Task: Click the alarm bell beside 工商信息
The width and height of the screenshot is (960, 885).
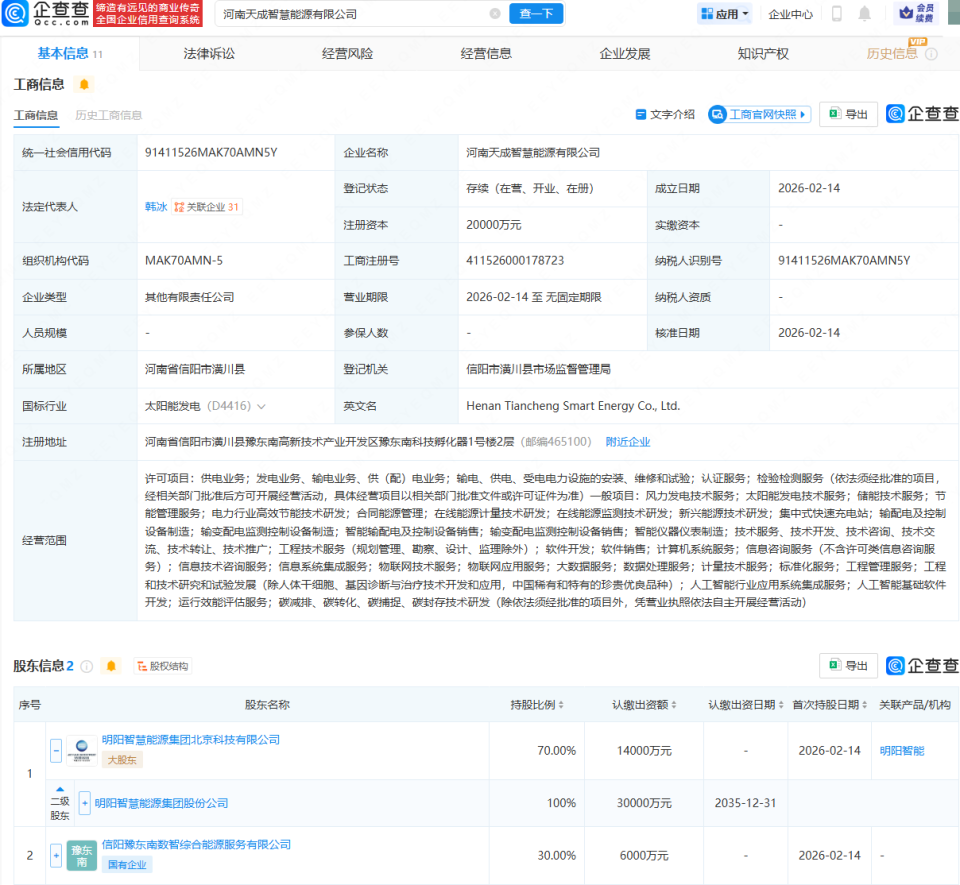Action: click(x=84, y=85)
